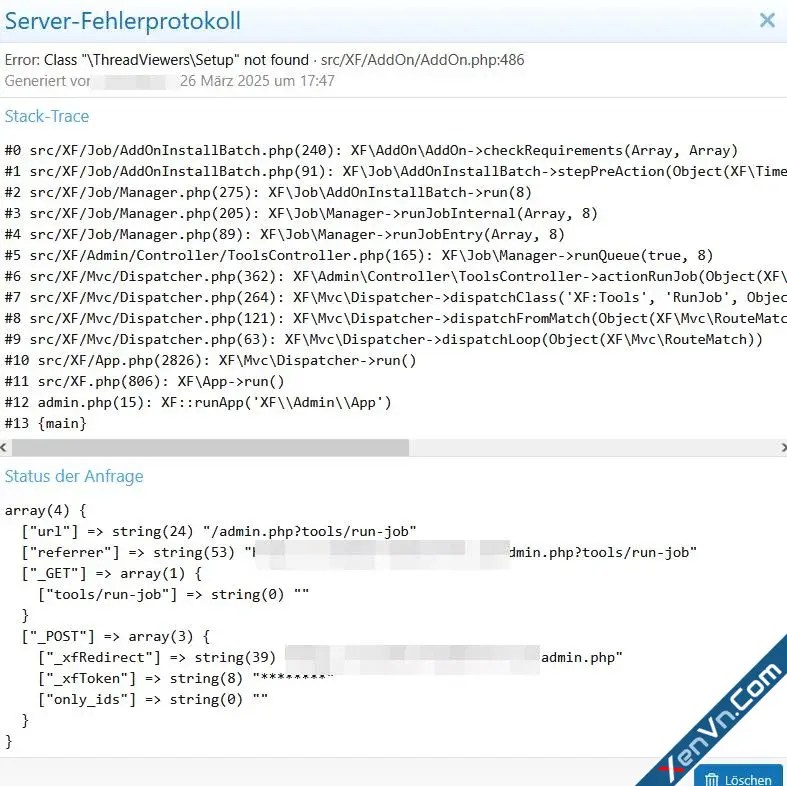Click the ["_POST"] => array(3) line
This screenshot has width=787, height=786.
115,637
